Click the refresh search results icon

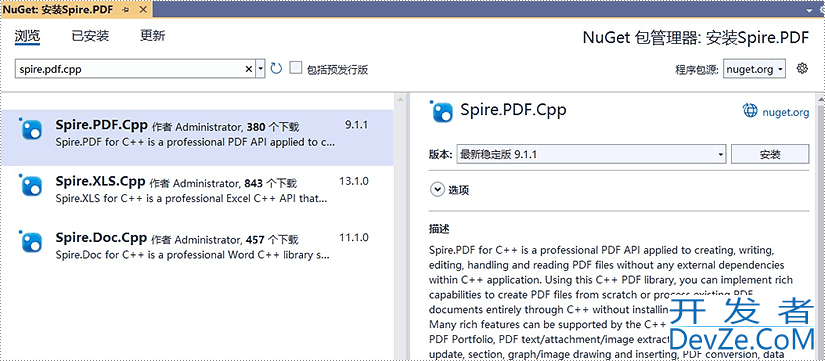[276, 68]
